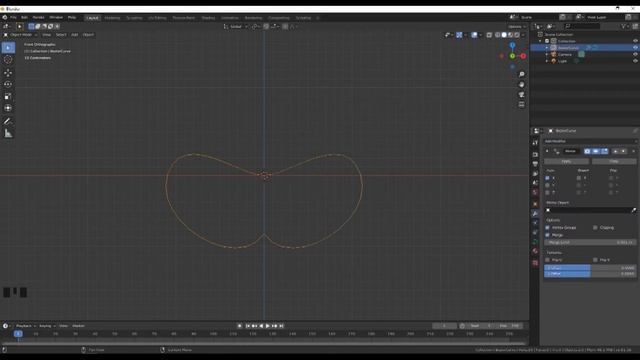Toggle the Merge checkbox
The image size is (640, 360).
tap(547, 235)
